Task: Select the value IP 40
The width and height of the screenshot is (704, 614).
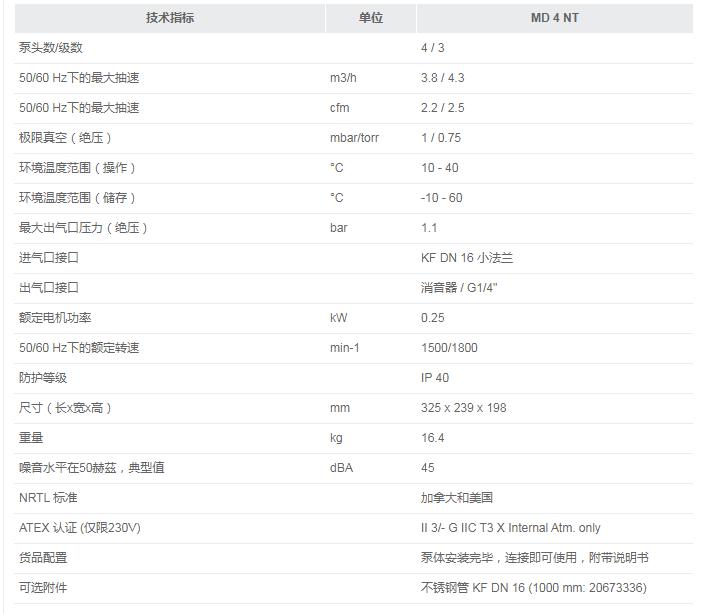Action: click(435, 378)
